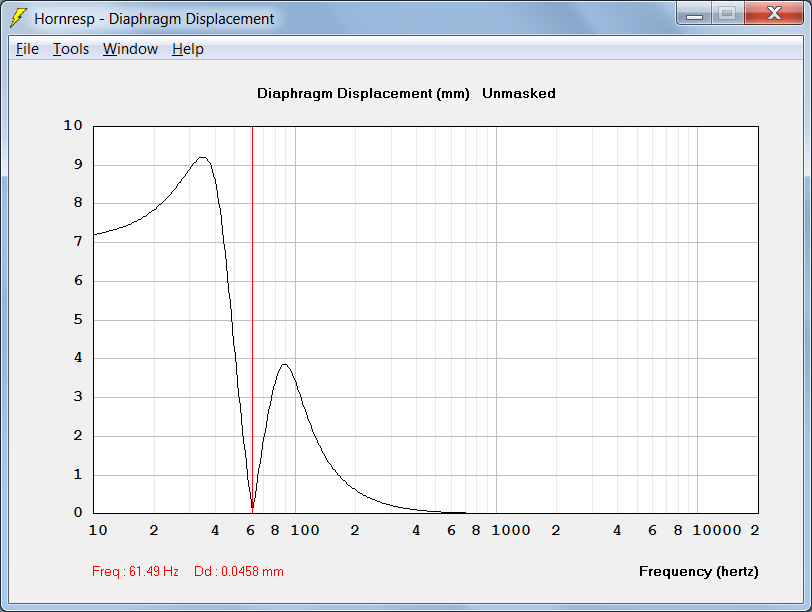Click the Hornresp lightning bolt title icon
Viewport: 812px width, 612px height.
[x=18, y=18]
